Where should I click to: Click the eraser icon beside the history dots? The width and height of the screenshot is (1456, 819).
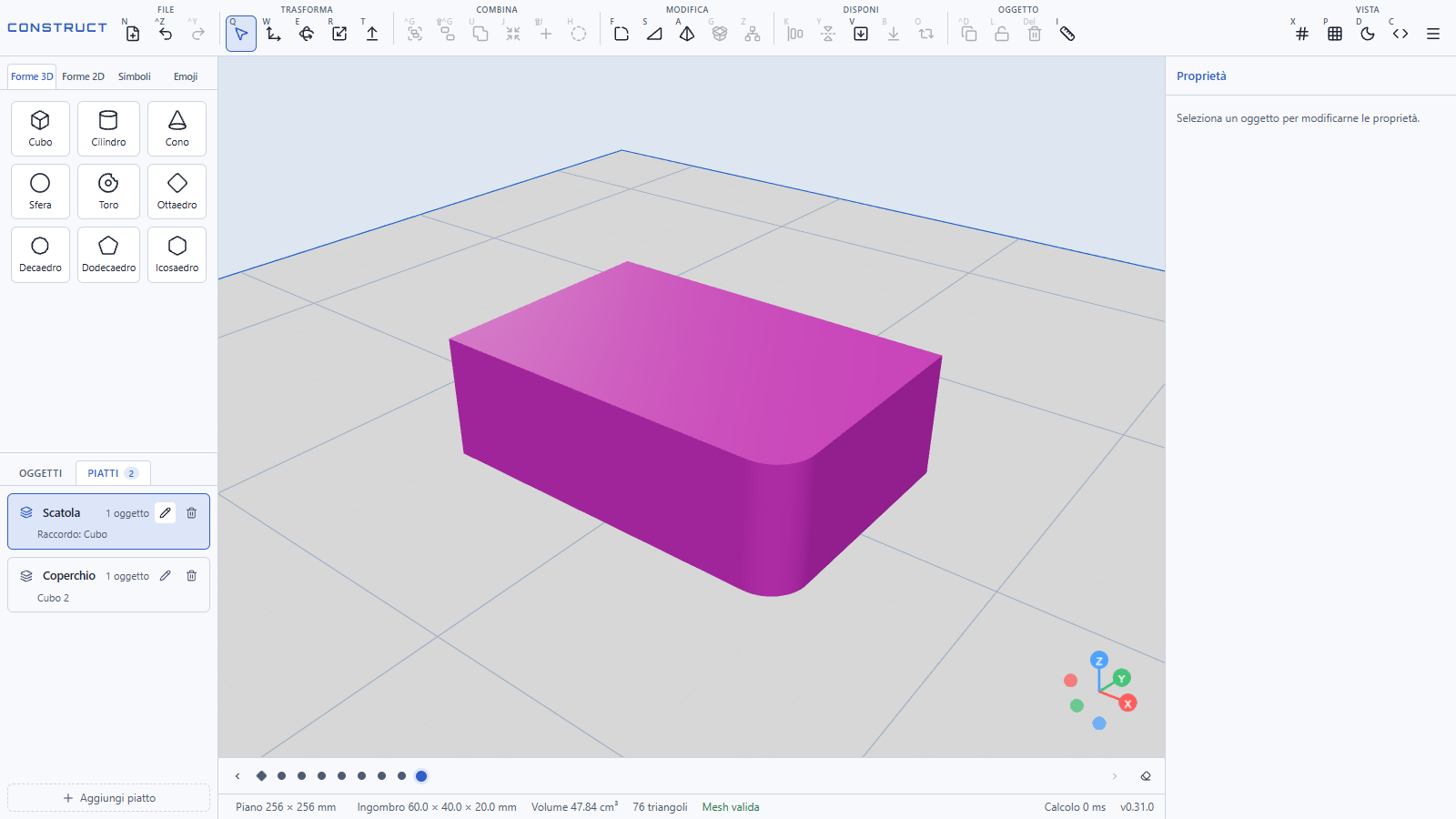(1146, 776)
